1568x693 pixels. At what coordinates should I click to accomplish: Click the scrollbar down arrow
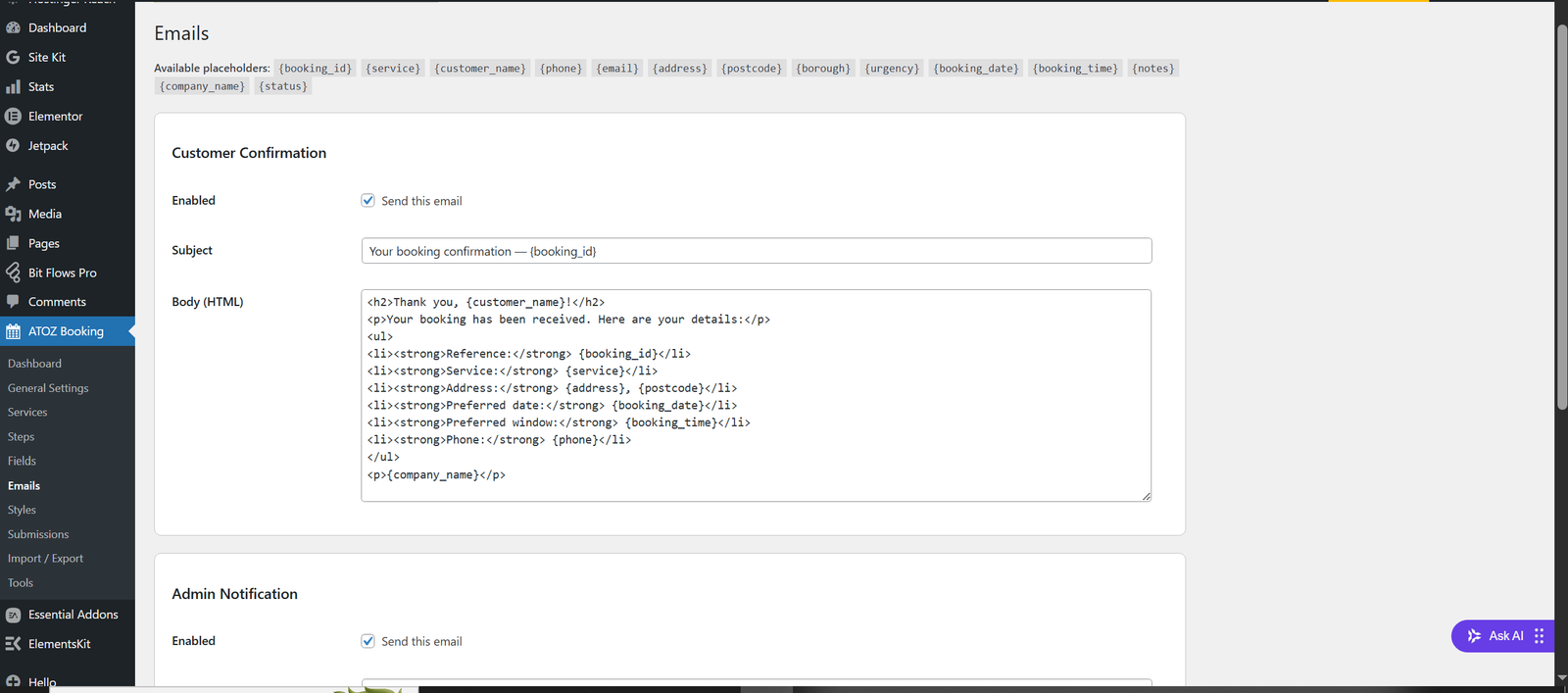click(1561, 677)
